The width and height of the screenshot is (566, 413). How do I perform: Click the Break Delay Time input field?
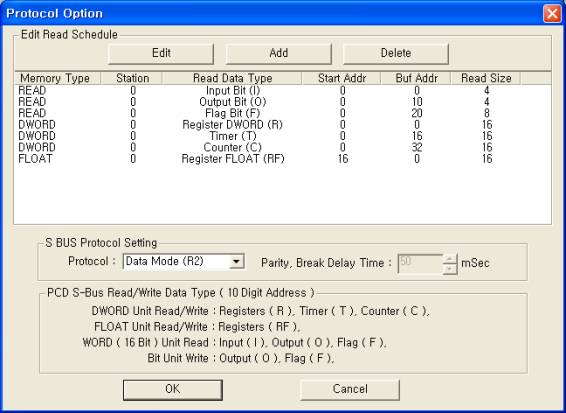coord(420,264)
